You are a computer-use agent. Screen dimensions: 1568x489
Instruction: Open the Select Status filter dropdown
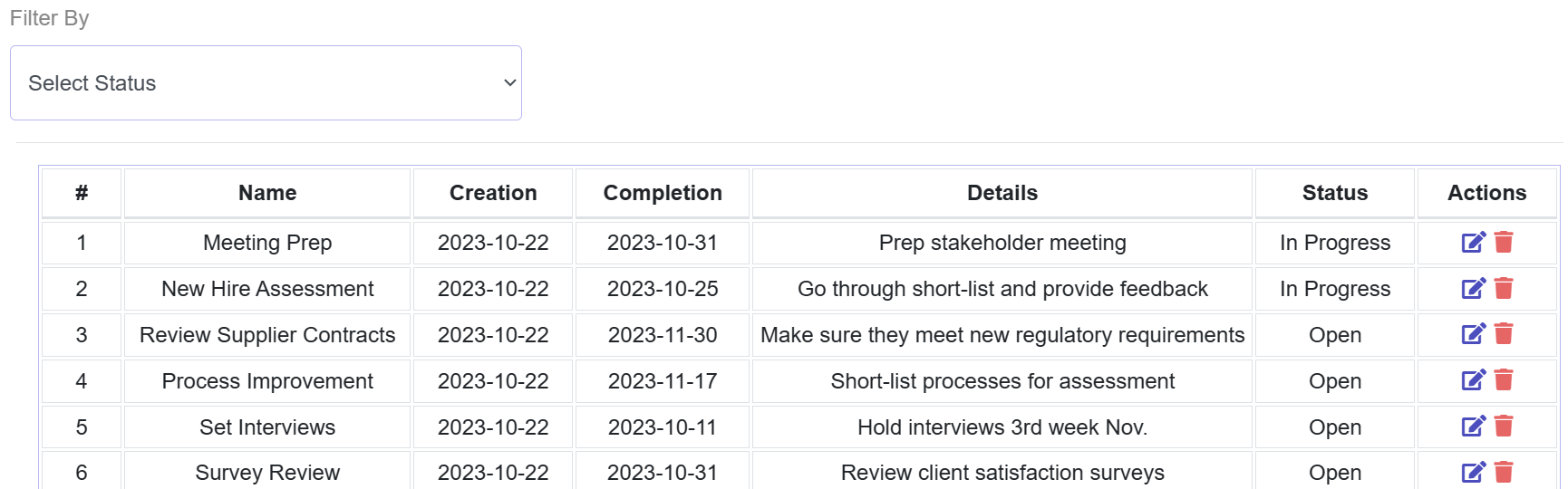pyautogui.click(x=266, y=83)
